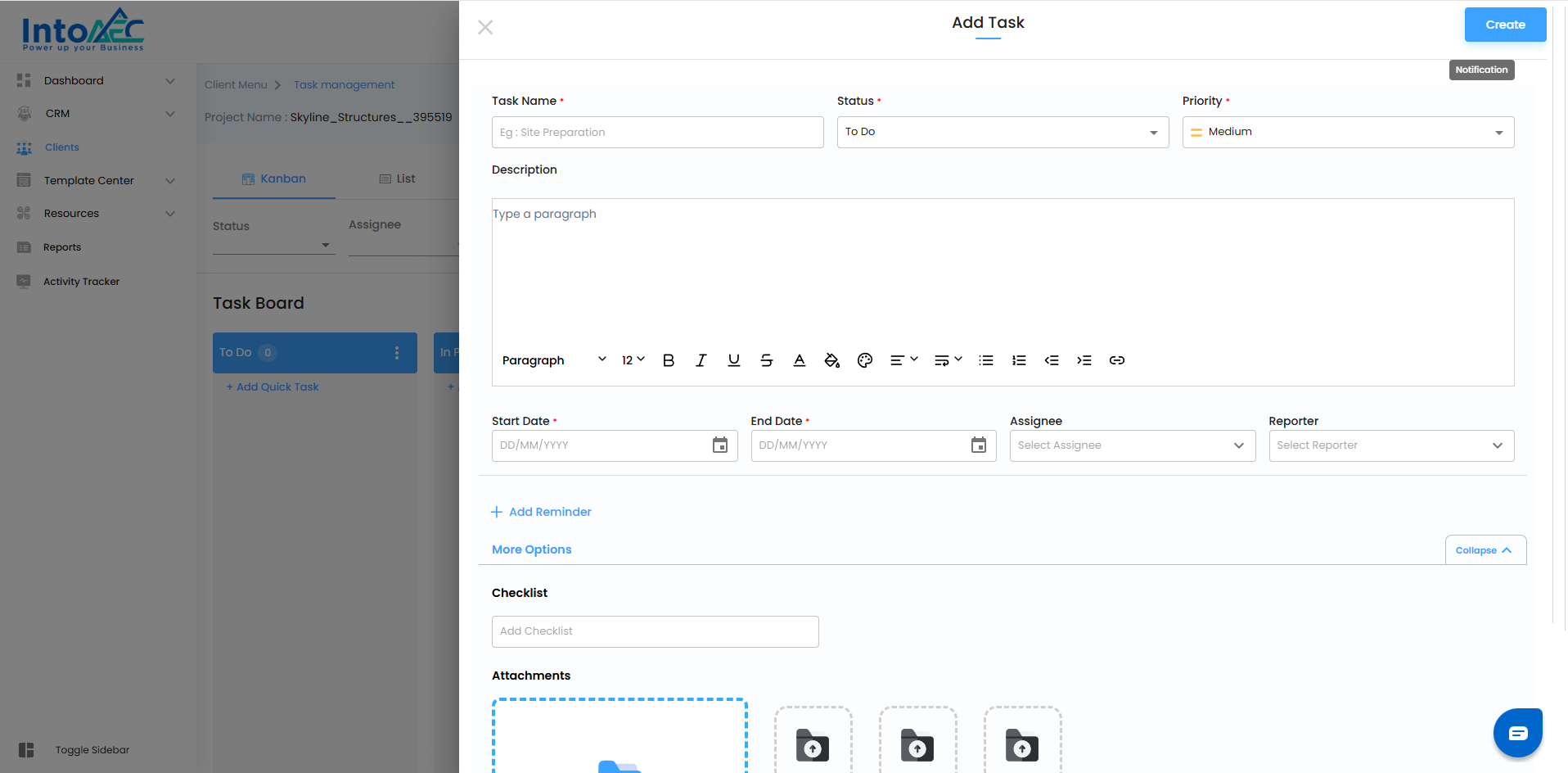Viewport: 1568px width, 773px height.
Task: Click the blue dashed attachment upload area
Action: point(620,736)
